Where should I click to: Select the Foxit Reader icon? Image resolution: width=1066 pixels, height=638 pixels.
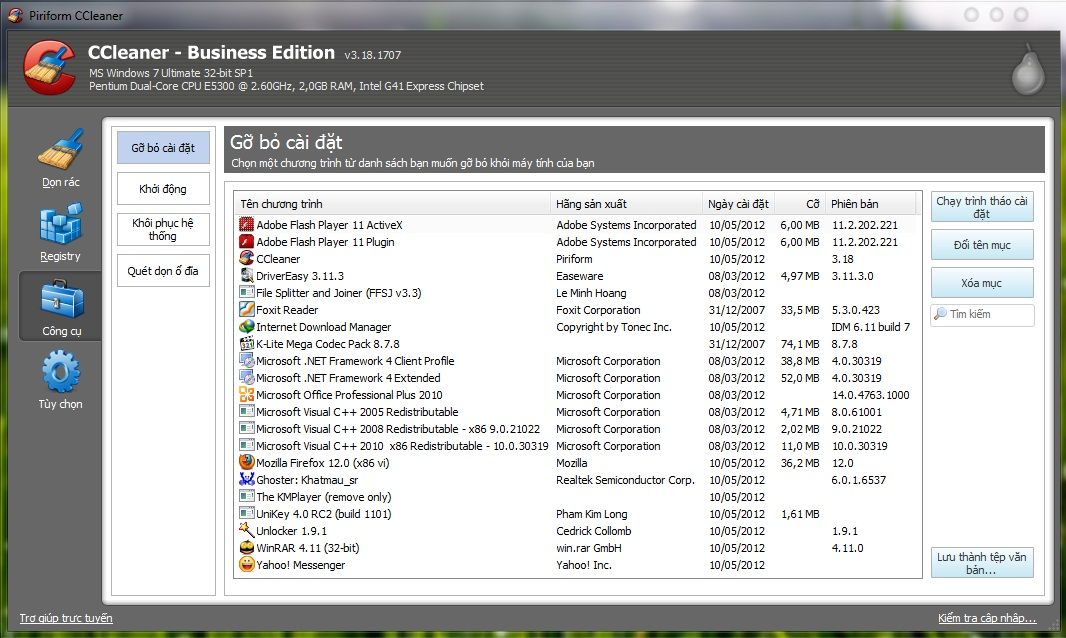tap(246, 309)
